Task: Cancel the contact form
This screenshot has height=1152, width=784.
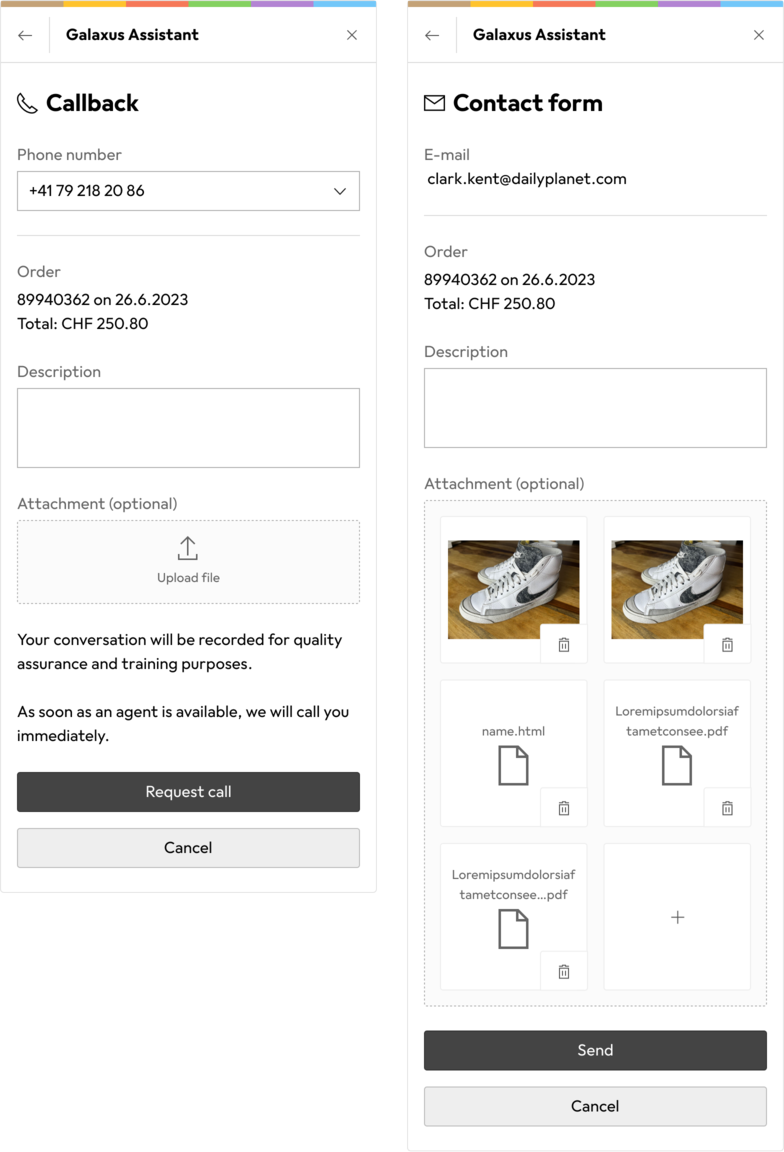Action: click(x=595, y=1106)
